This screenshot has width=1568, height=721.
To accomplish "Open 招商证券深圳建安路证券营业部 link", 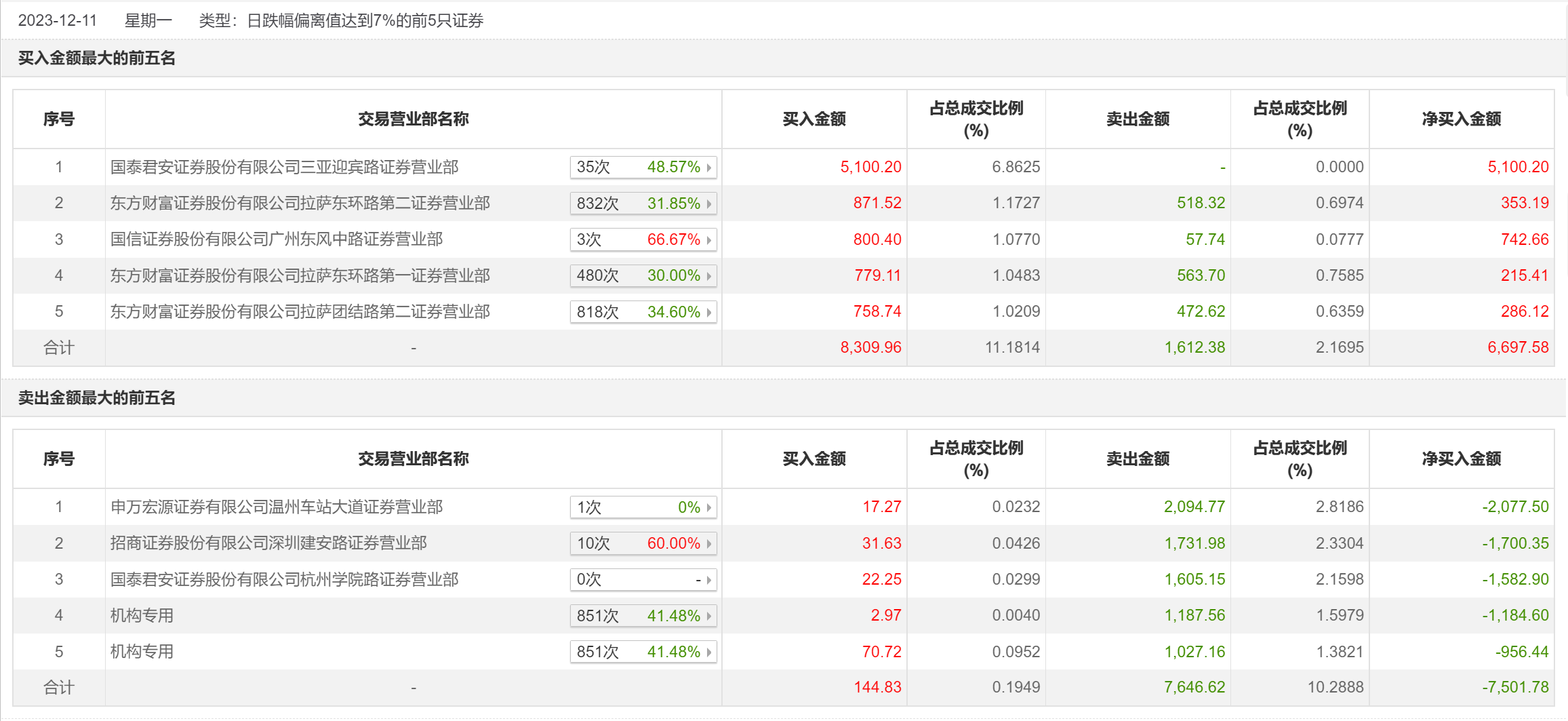I will (268, 543).
